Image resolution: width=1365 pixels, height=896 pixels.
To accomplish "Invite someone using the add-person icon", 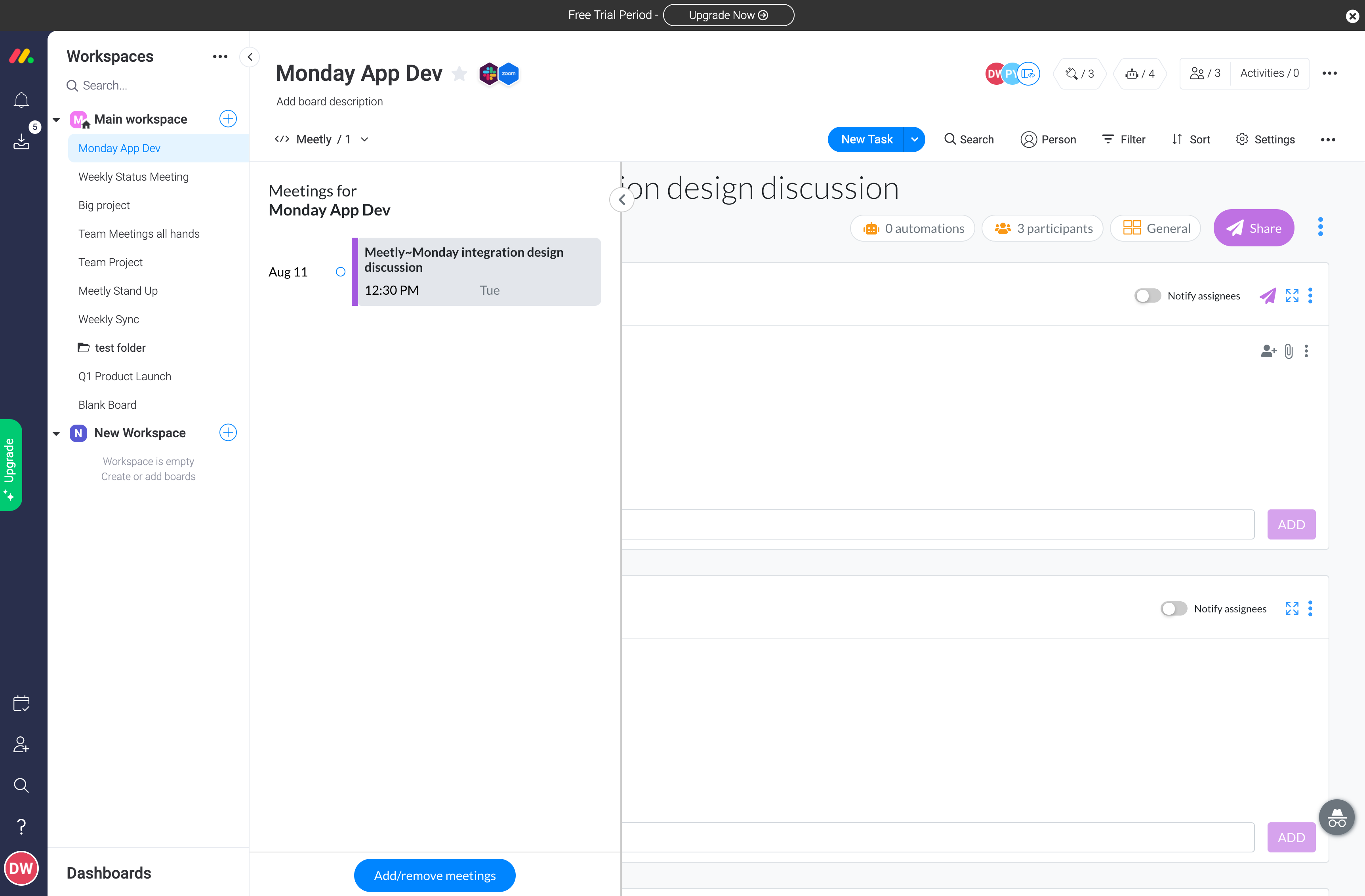I will pyautogui.click(x=1268, y=351).
